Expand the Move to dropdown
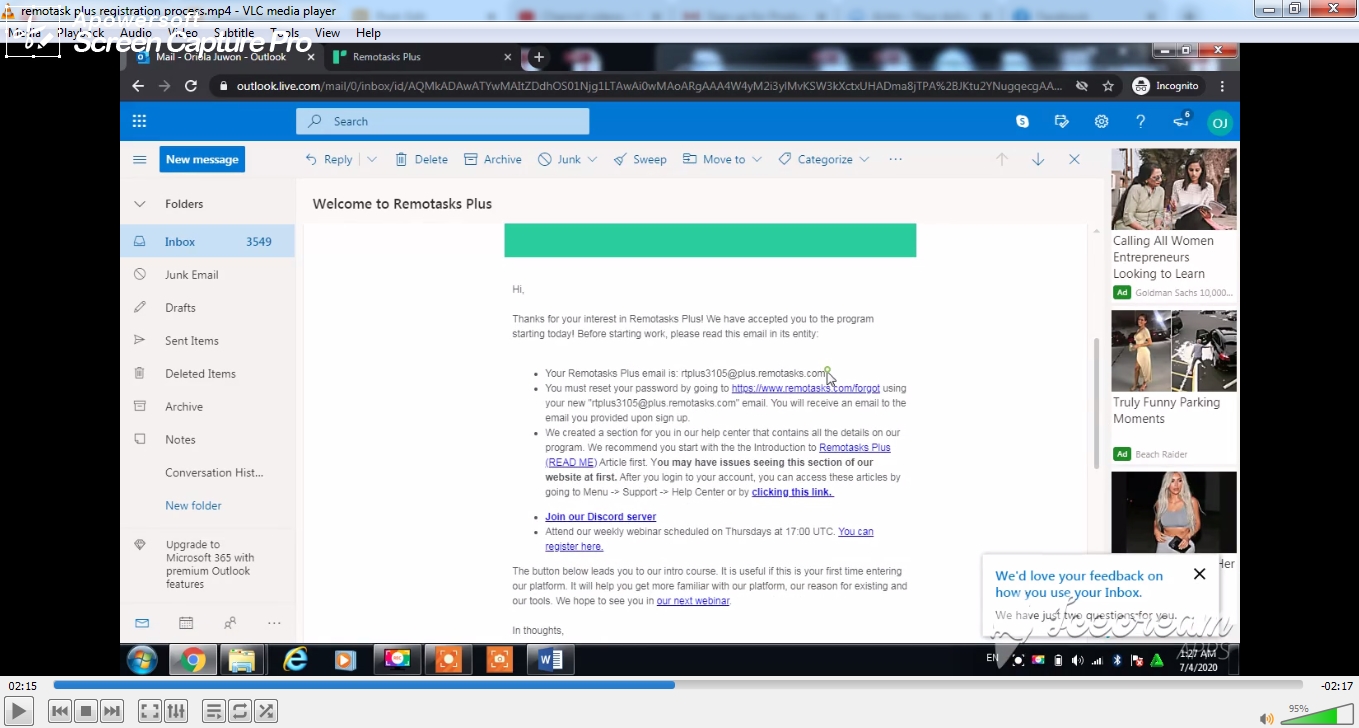 coord(757,159)
